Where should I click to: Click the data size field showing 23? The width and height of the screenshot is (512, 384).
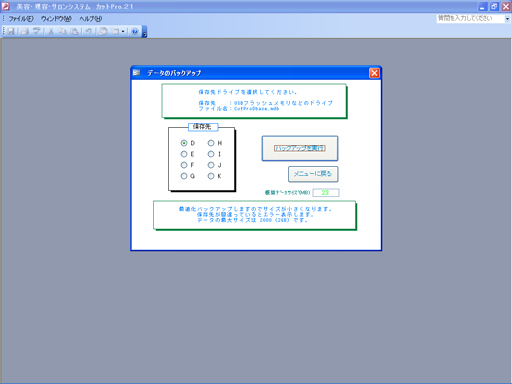click(326, 193)
